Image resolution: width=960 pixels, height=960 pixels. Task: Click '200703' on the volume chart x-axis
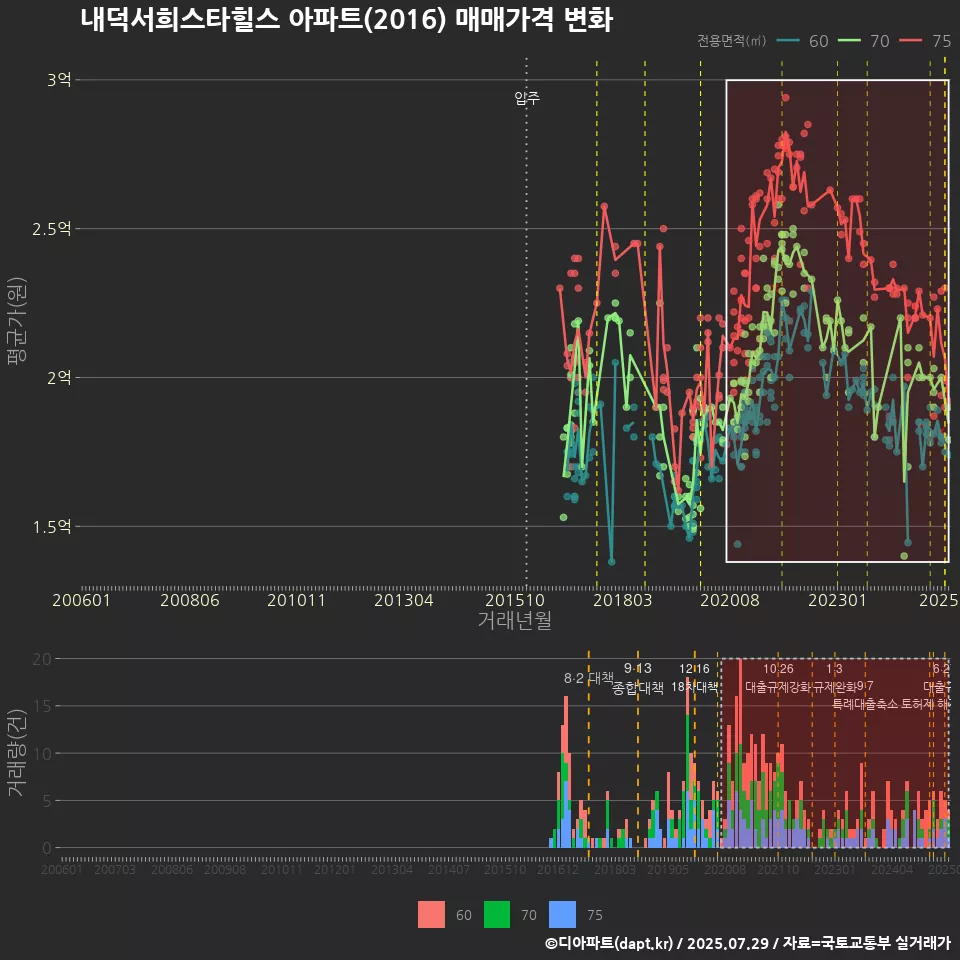click(114, 869)
